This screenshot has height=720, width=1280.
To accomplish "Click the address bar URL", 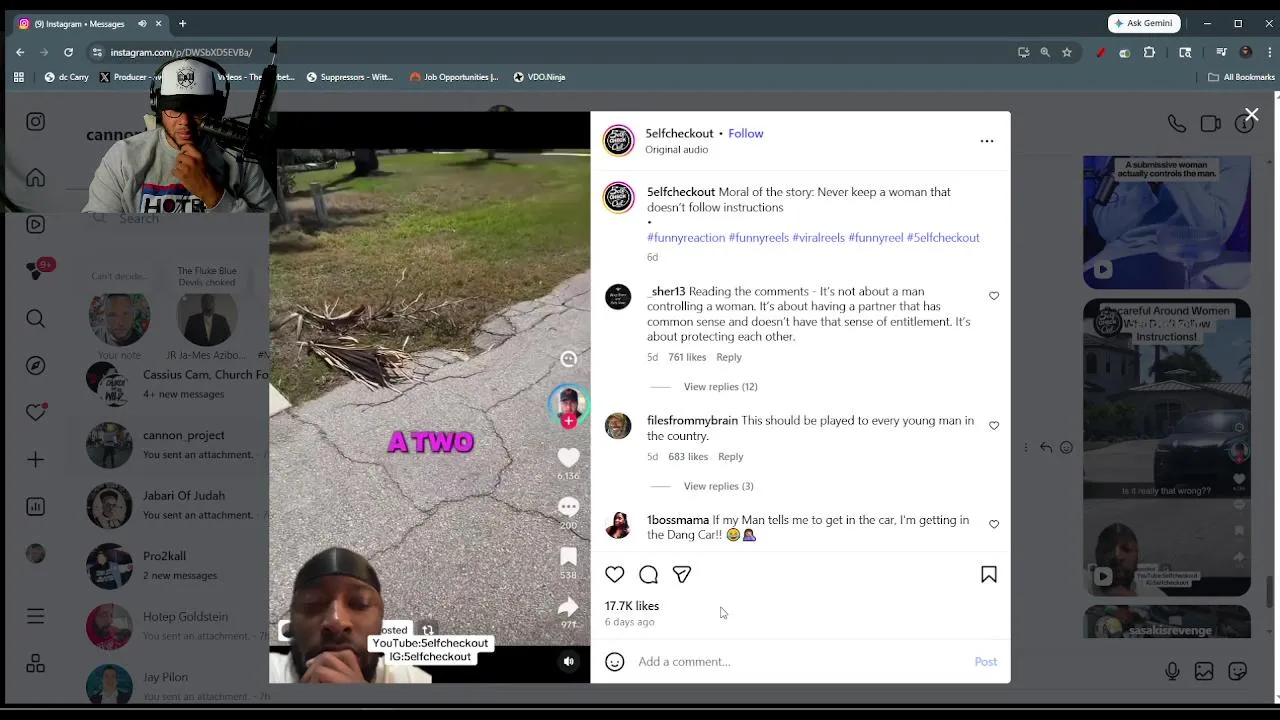I will click(x=181, y=52).
